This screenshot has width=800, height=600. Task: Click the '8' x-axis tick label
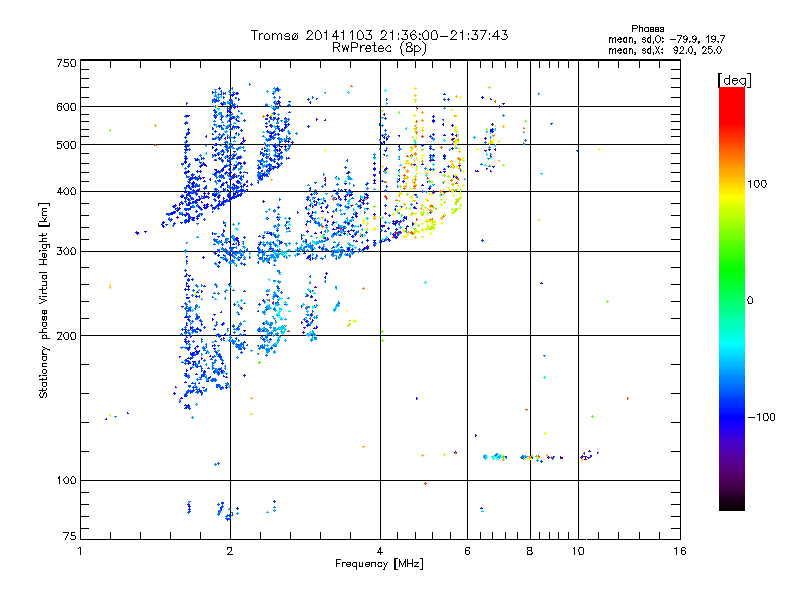(x=530, y=551)
